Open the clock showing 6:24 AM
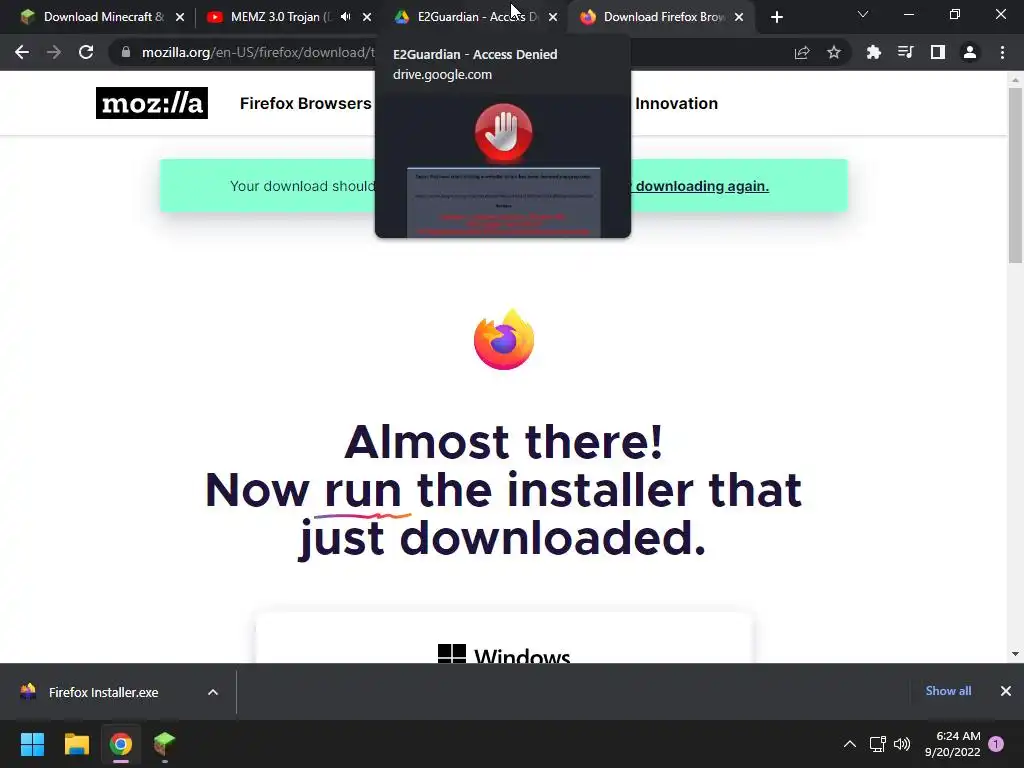This screenshot has width=1024, height=768. 953,744
